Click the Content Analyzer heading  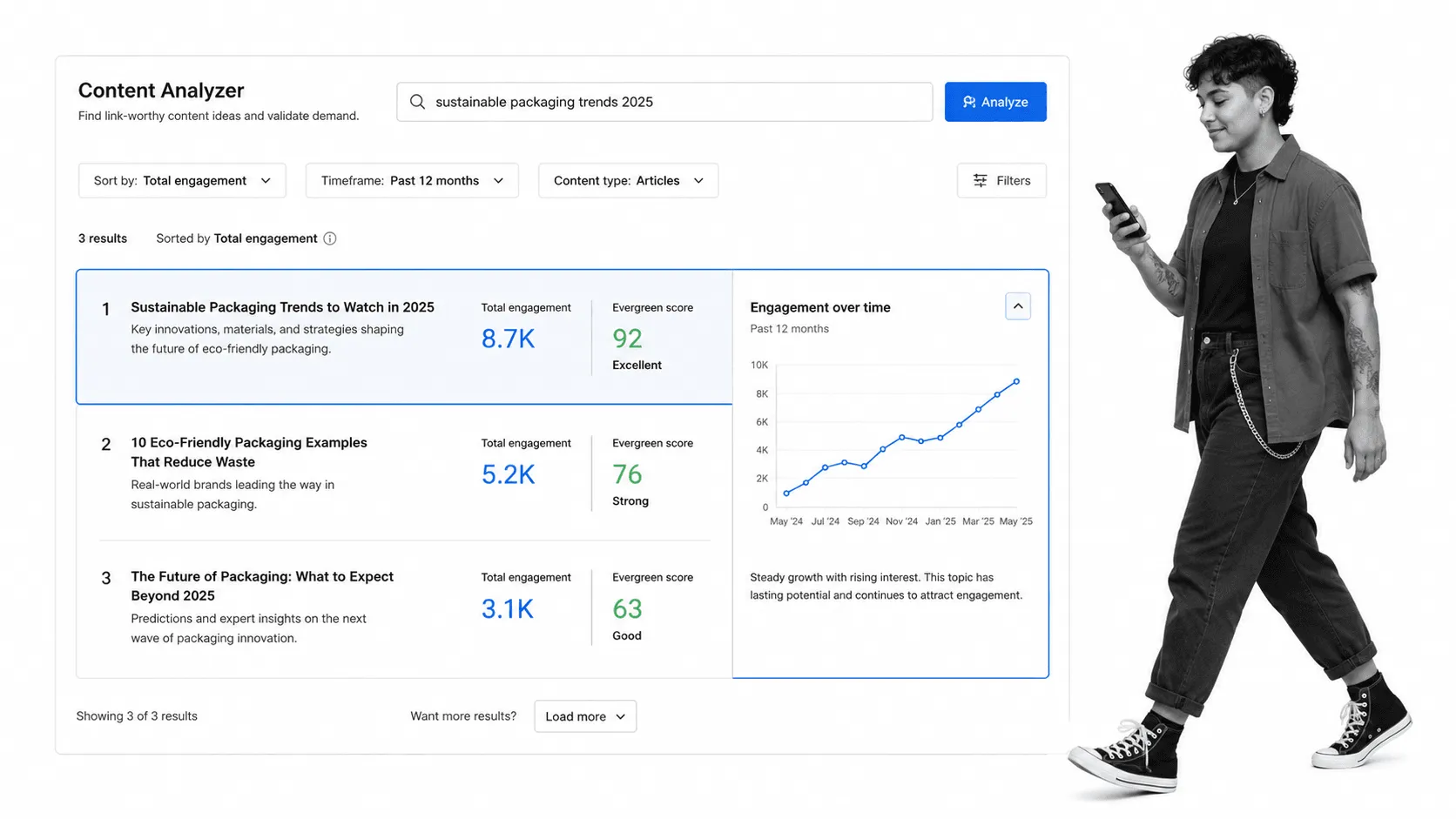pyautogui.click(x=161, y=91)
